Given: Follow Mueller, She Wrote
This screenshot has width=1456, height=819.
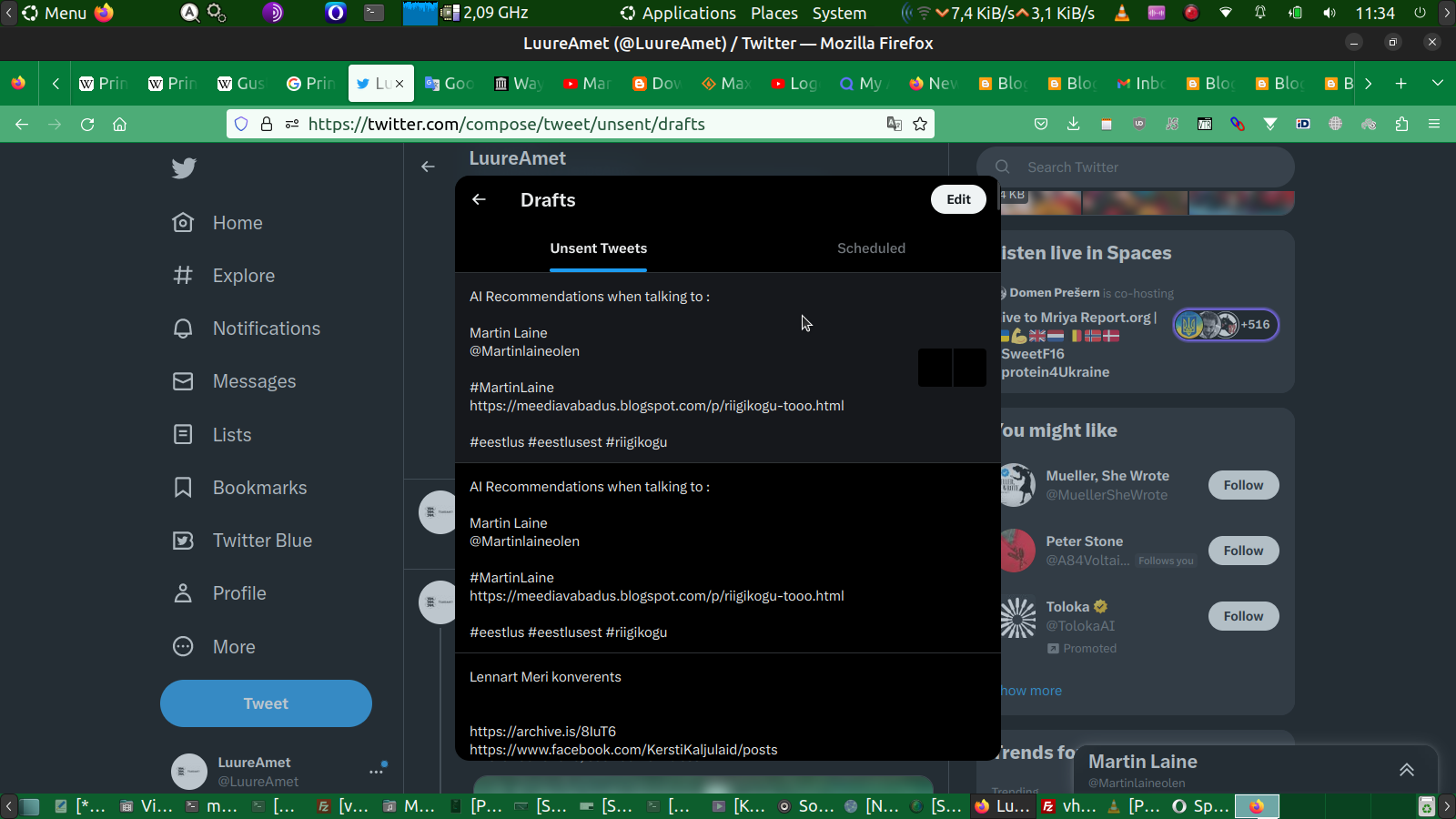Looking at the screenshot, I should pyautogui.click(x=1243, y=485).
